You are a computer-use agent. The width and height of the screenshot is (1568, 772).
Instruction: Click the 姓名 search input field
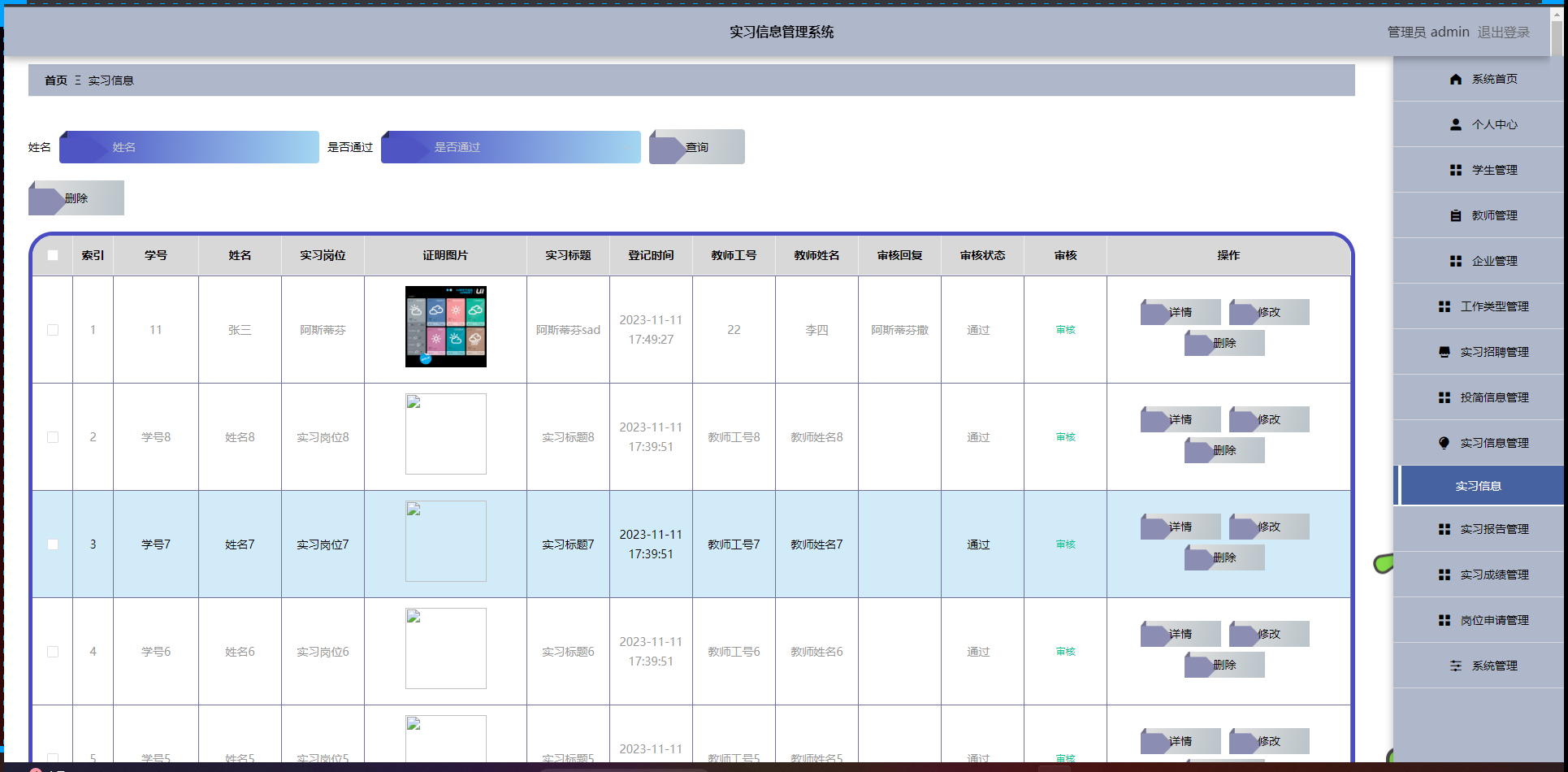189,147
